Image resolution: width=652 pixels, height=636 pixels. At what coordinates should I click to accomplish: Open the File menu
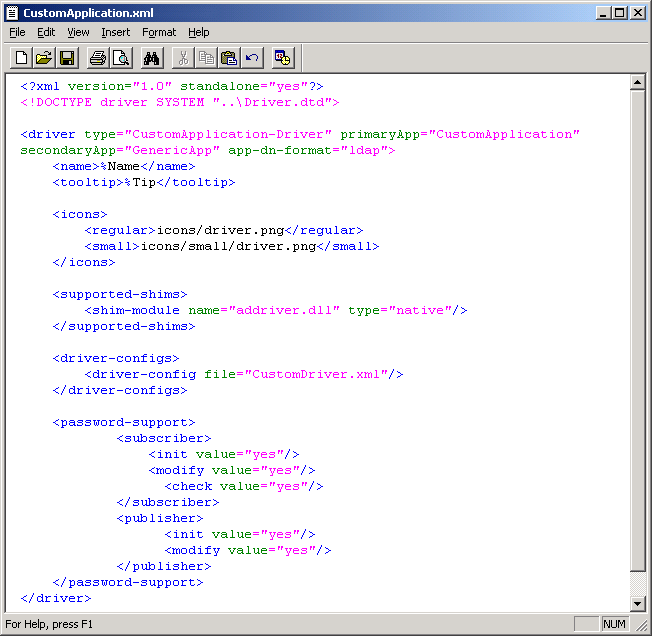[17, 32]
